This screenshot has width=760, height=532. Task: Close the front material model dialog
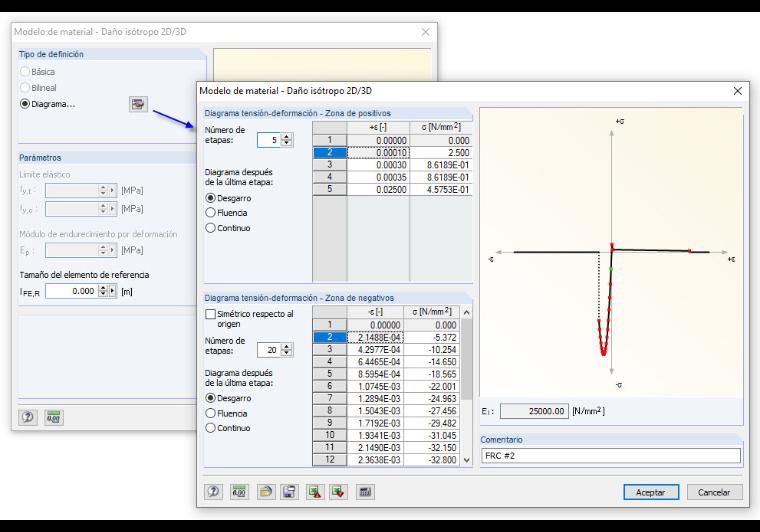click(738, 91)
